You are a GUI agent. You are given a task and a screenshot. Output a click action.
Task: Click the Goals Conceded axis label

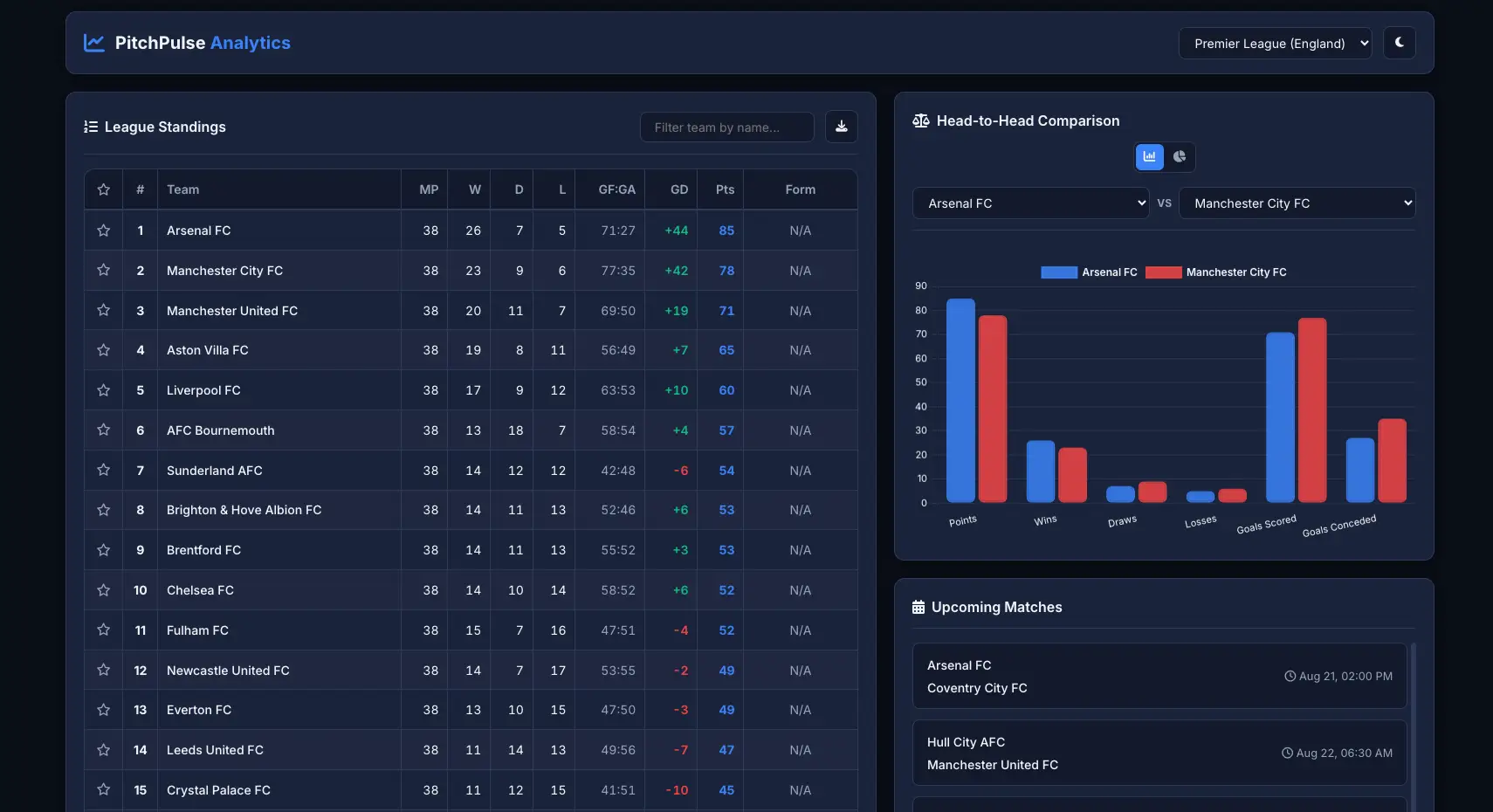[x=1339, y=526]
